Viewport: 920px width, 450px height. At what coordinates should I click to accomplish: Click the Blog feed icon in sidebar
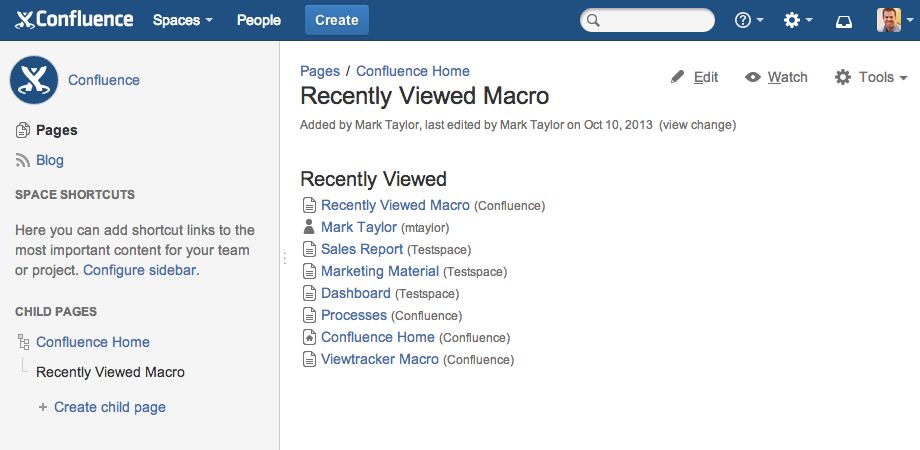(23, 160)
